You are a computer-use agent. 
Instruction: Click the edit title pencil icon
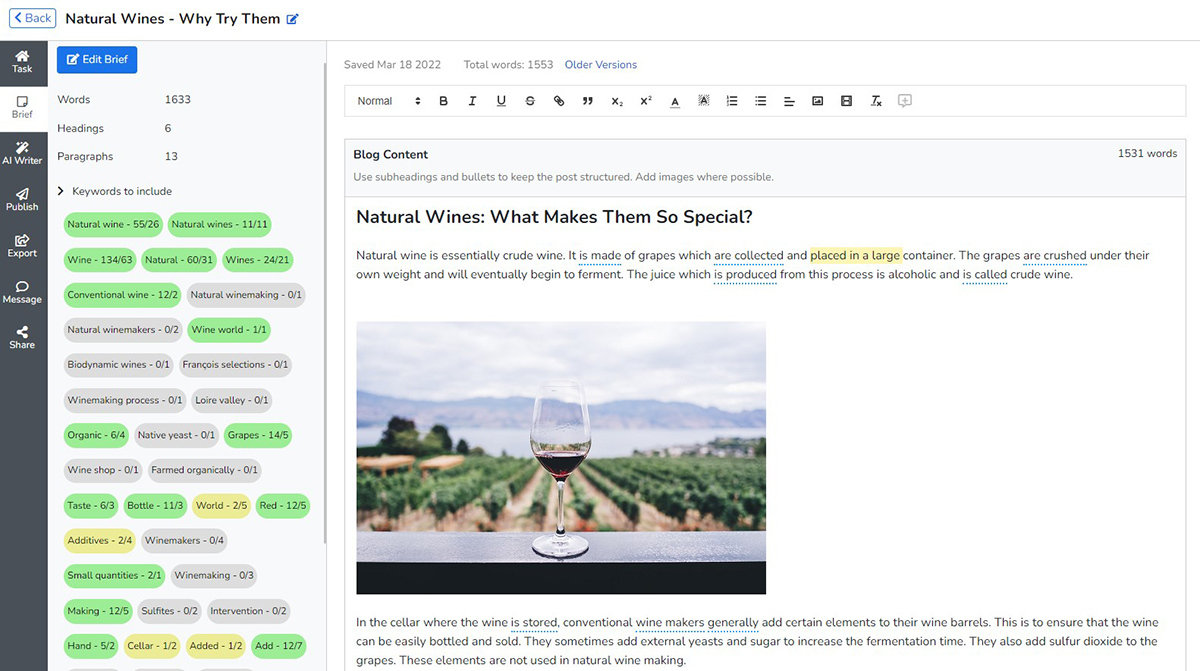coord(292,19)
